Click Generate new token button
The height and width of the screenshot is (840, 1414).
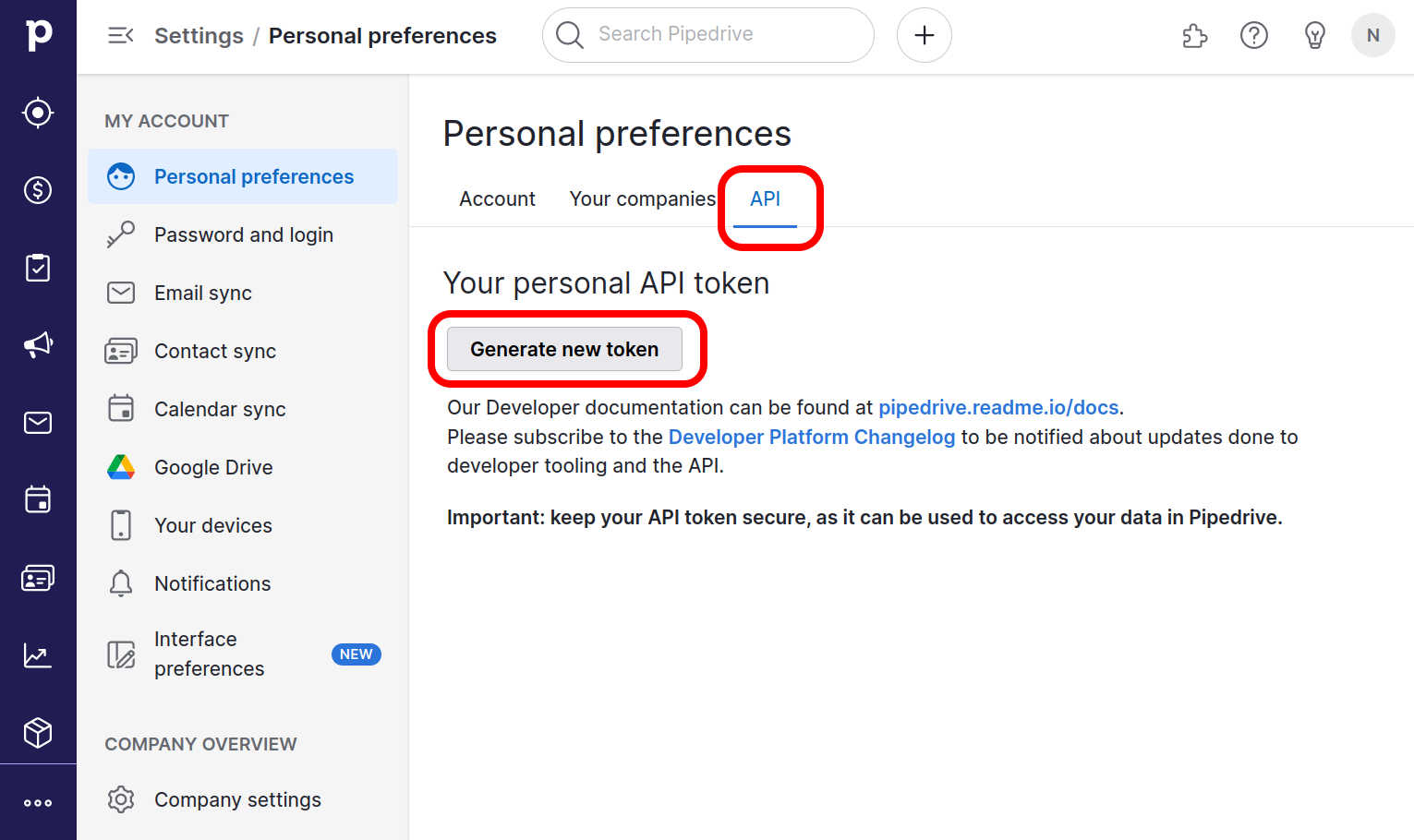coord(564,349)
